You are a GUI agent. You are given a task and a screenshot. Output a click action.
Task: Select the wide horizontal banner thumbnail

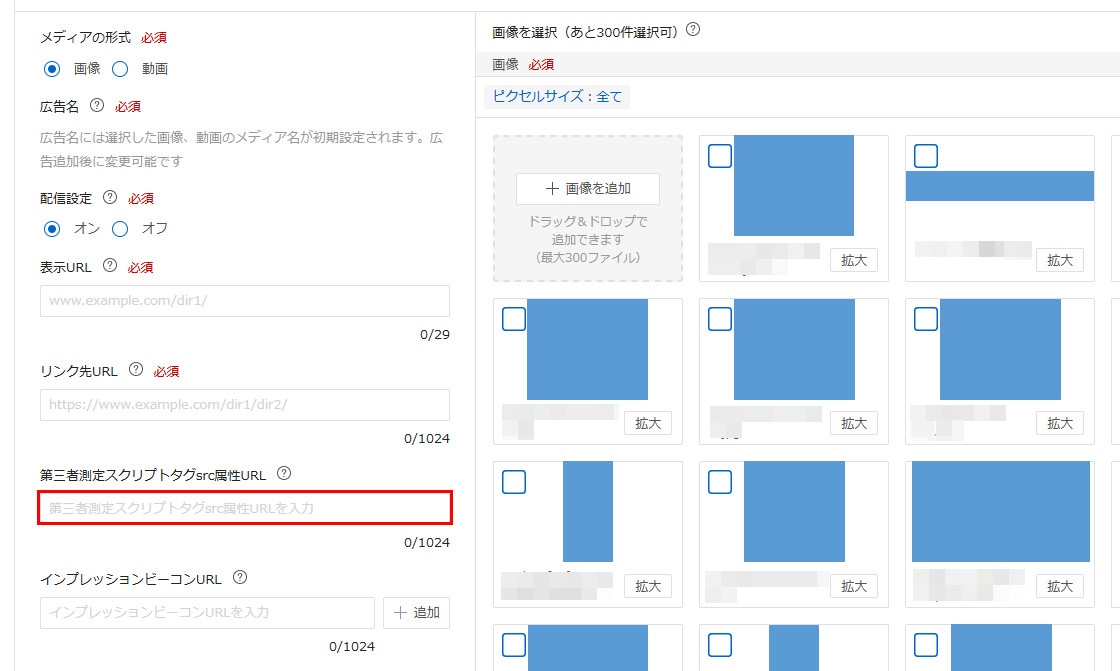click(x=1000, y=186)
